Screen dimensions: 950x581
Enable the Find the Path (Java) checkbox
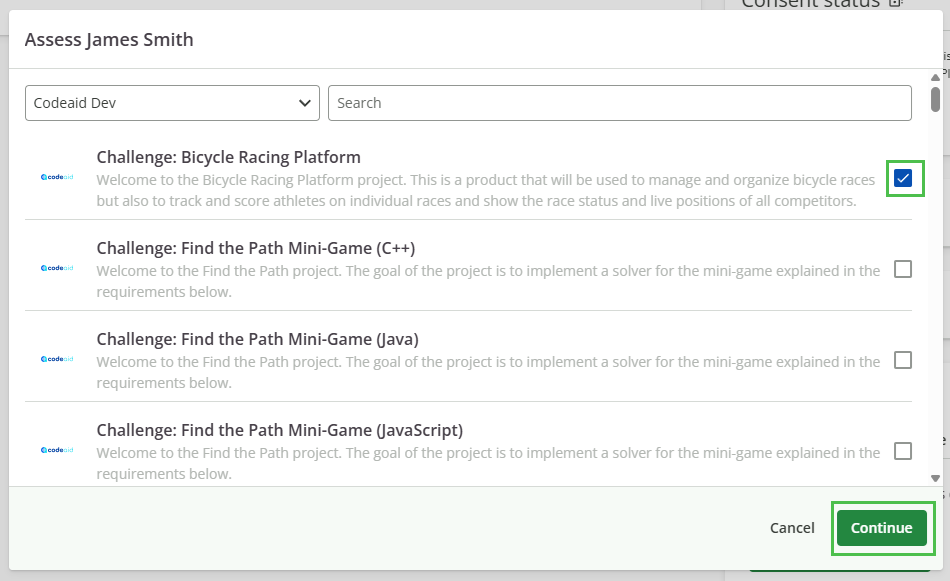(903, 360)
